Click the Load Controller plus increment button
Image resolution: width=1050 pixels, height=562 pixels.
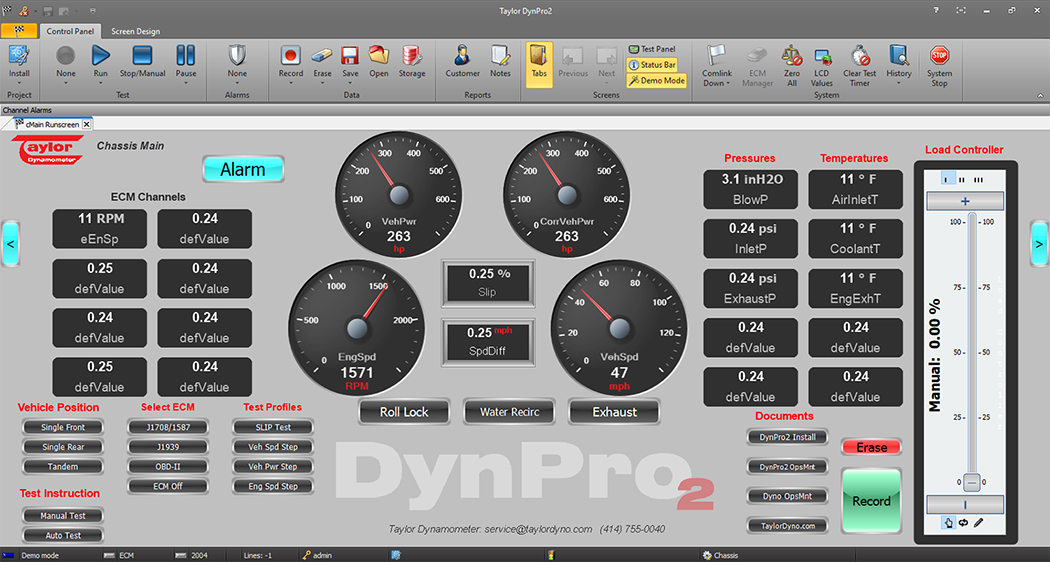point(965,201)
